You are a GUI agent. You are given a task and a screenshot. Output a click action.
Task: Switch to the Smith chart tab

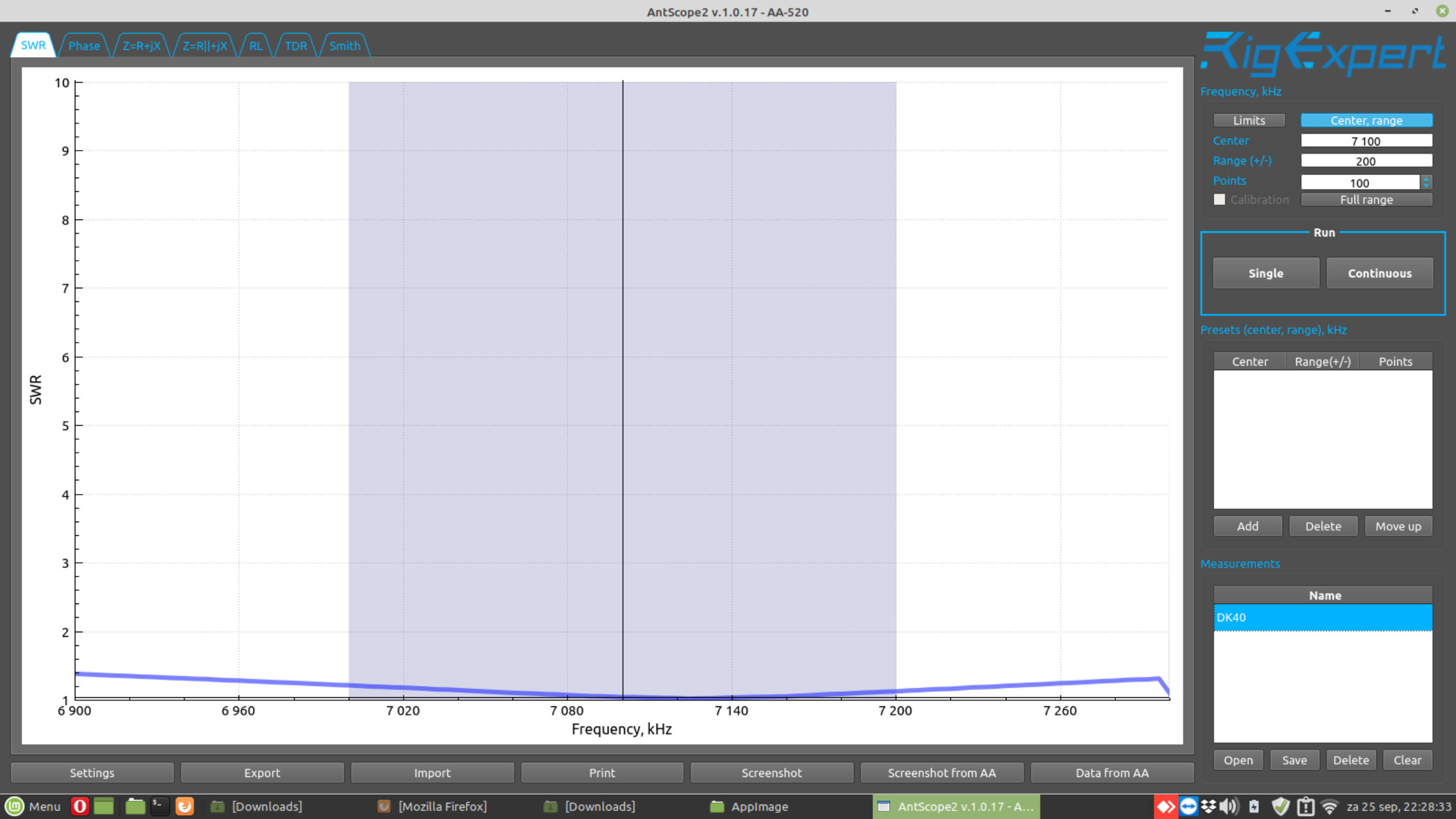(345, 46)
